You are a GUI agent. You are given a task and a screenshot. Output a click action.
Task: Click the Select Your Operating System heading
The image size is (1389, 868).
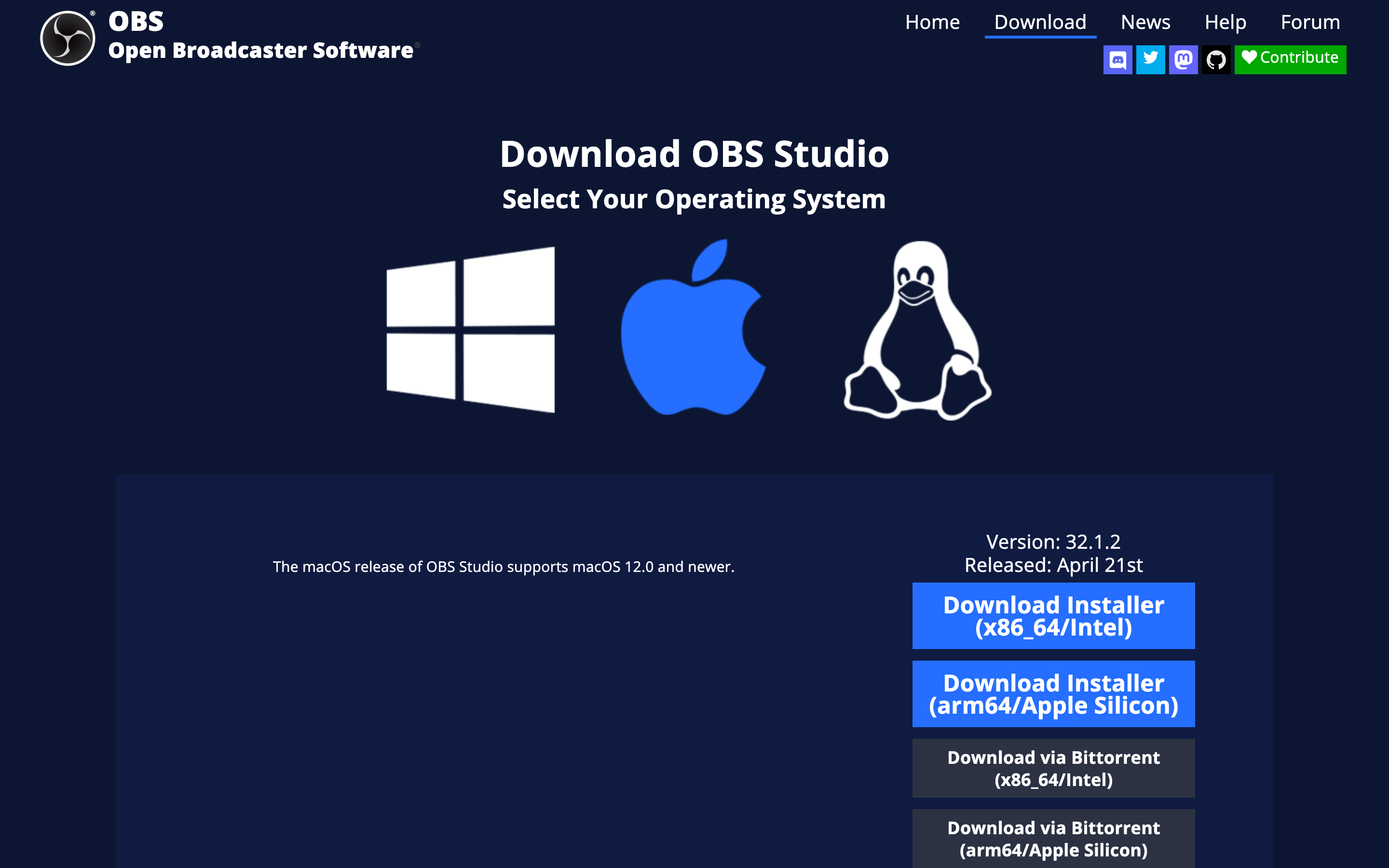click(694, 199)
